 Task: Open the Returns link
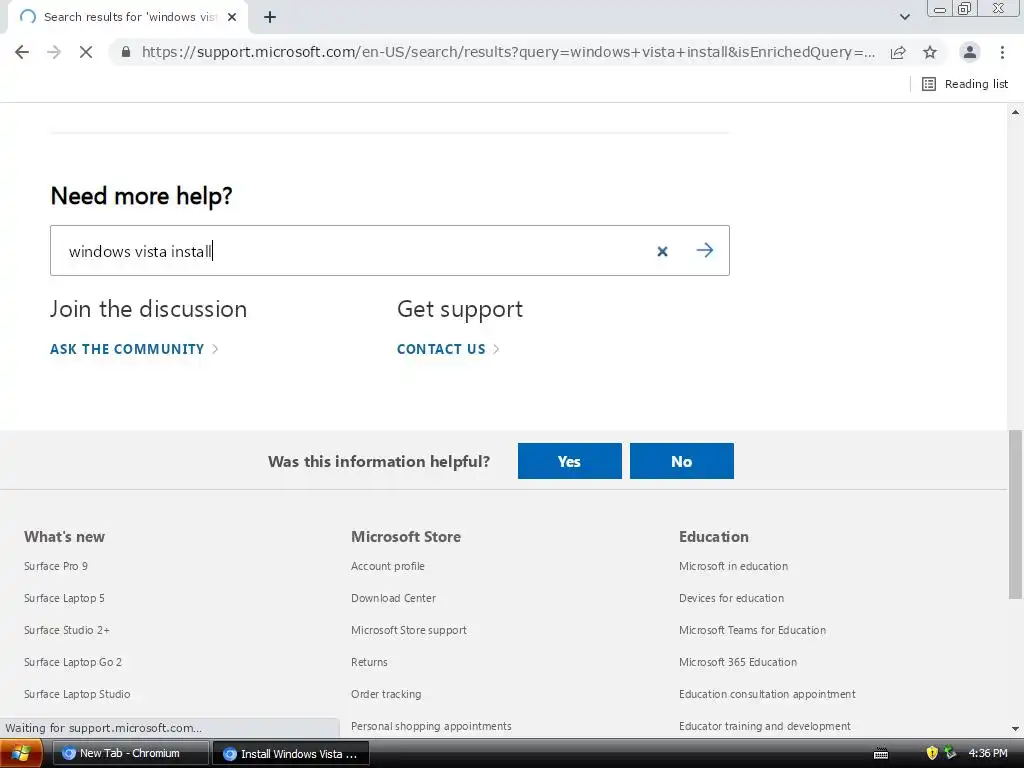click(369, 662)
